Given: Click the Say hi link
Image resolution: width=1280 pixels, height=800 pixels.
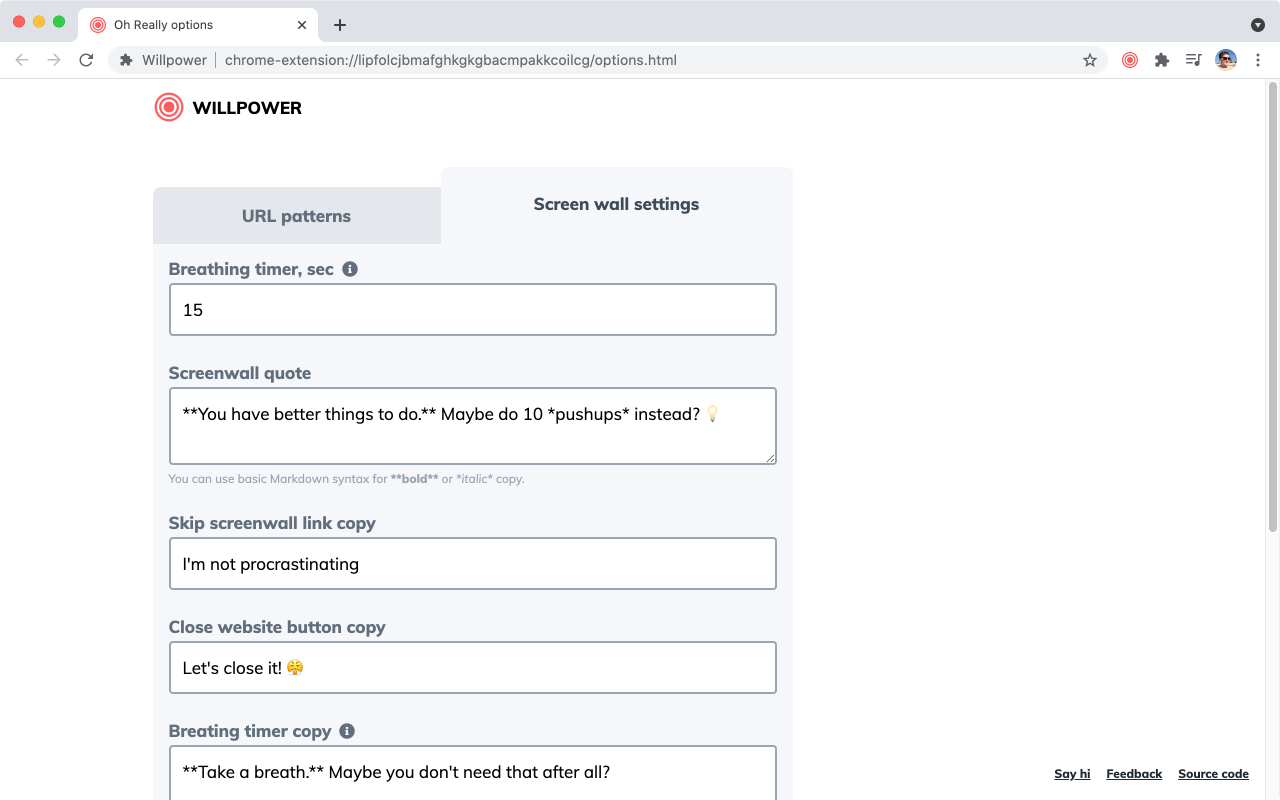Looking at the screenshot, I should click(1072, 774).
